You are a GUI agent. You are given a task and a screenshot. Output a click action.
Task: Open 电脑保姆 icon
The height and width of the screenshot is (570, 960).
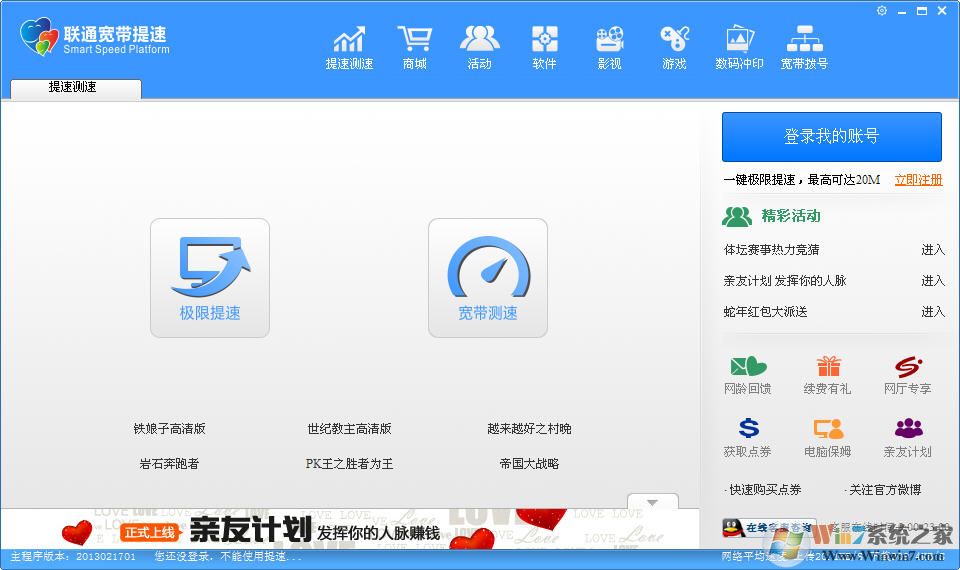coord(828,438)
